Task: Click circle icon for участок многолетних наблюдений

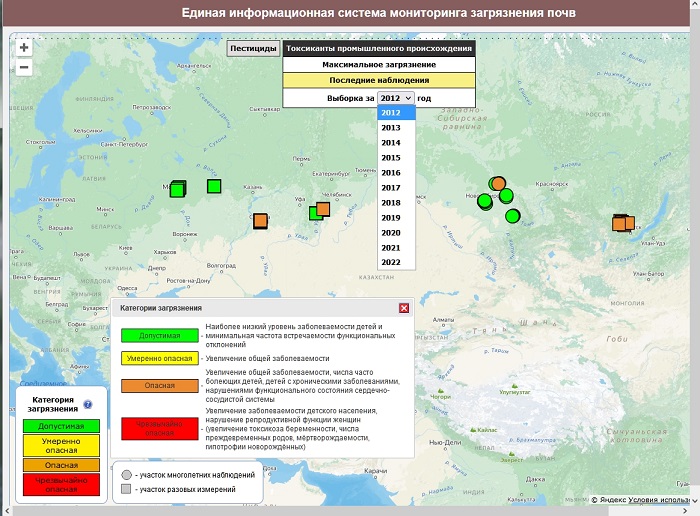Action: coord(127,475)
